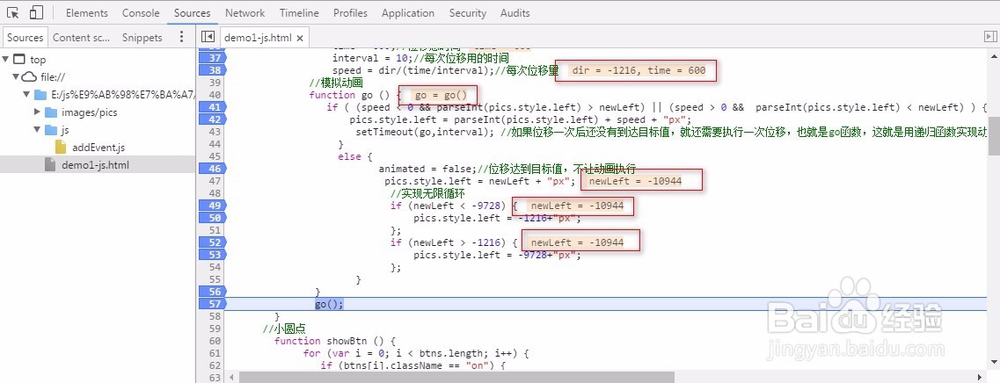This screenshot has height=383, width=1000.
Task: Select the demo1-js.html editor tab
Action: pos(263,38)
